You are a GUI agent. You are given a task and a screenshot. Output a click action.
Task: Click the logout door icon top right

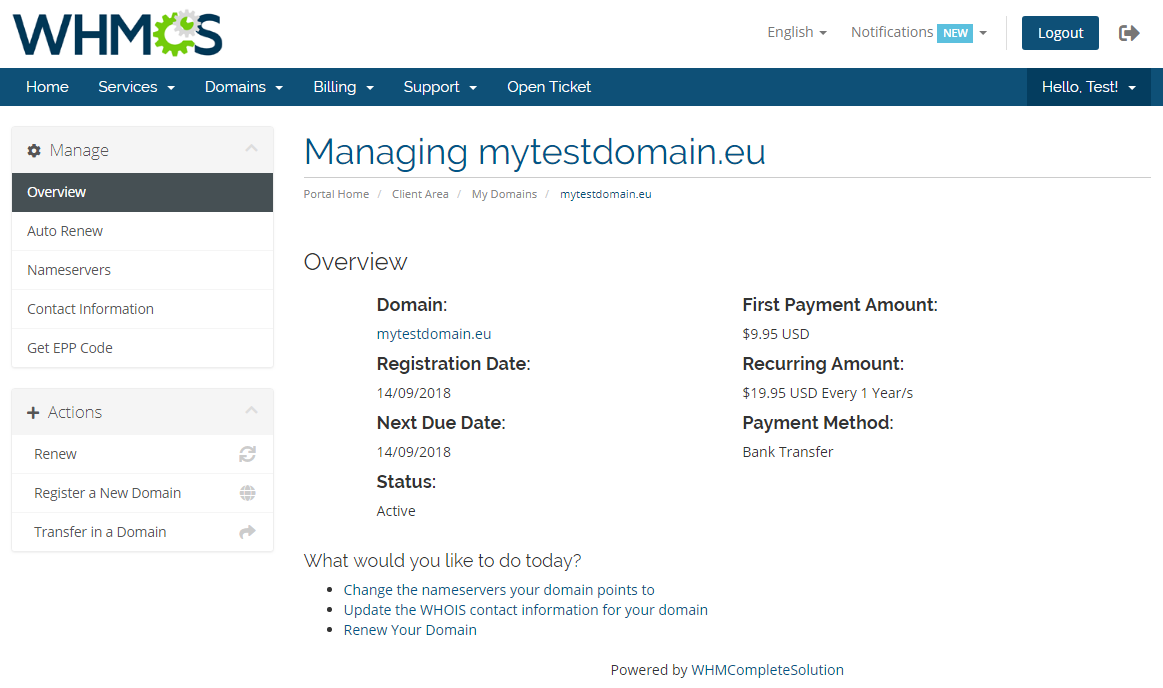tap(1129, 32)
